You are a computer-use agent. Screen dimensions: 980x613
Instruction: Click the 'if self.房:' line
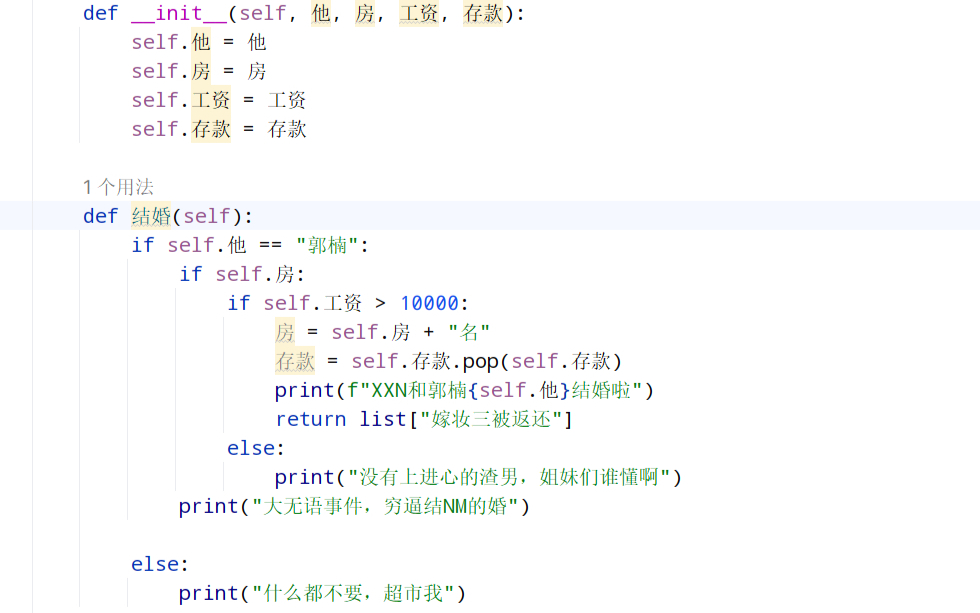click(242, 274)
